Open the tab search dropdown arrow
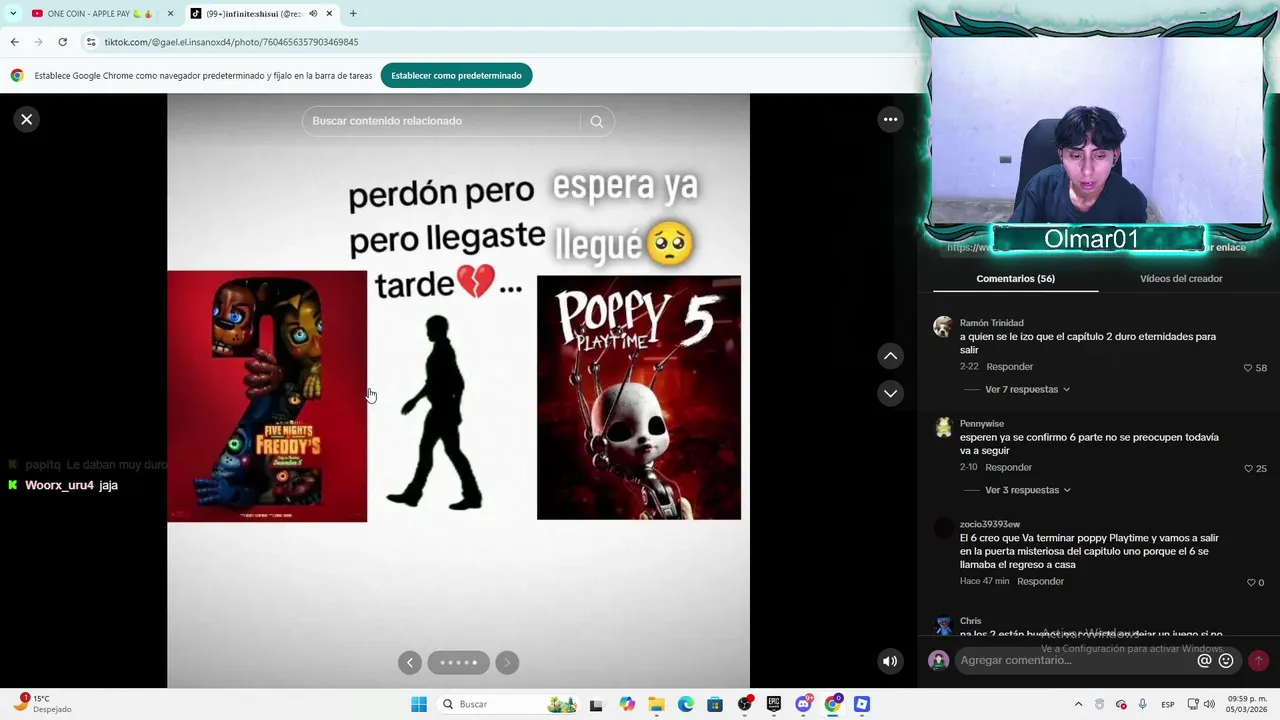This screenshot has width=1280, height=720. coord(12,14)
